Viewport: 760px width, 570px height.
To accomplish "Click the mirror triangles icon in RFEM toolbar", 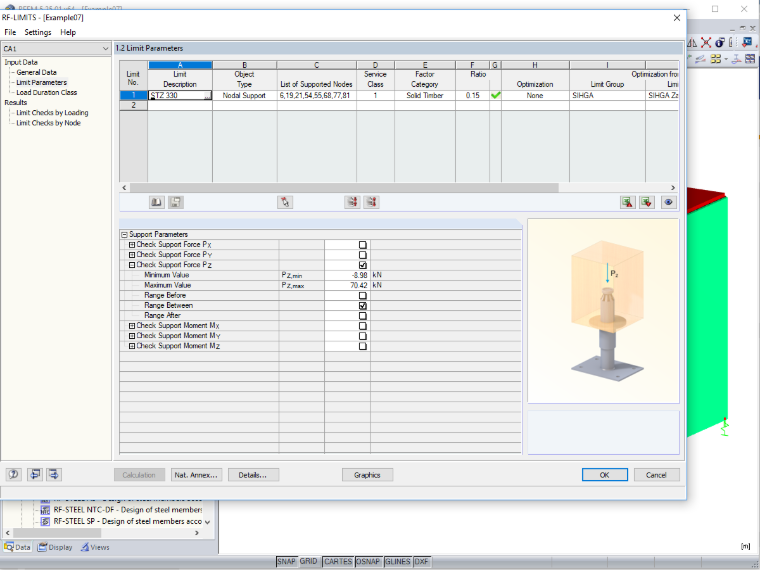I will [692, 43].
